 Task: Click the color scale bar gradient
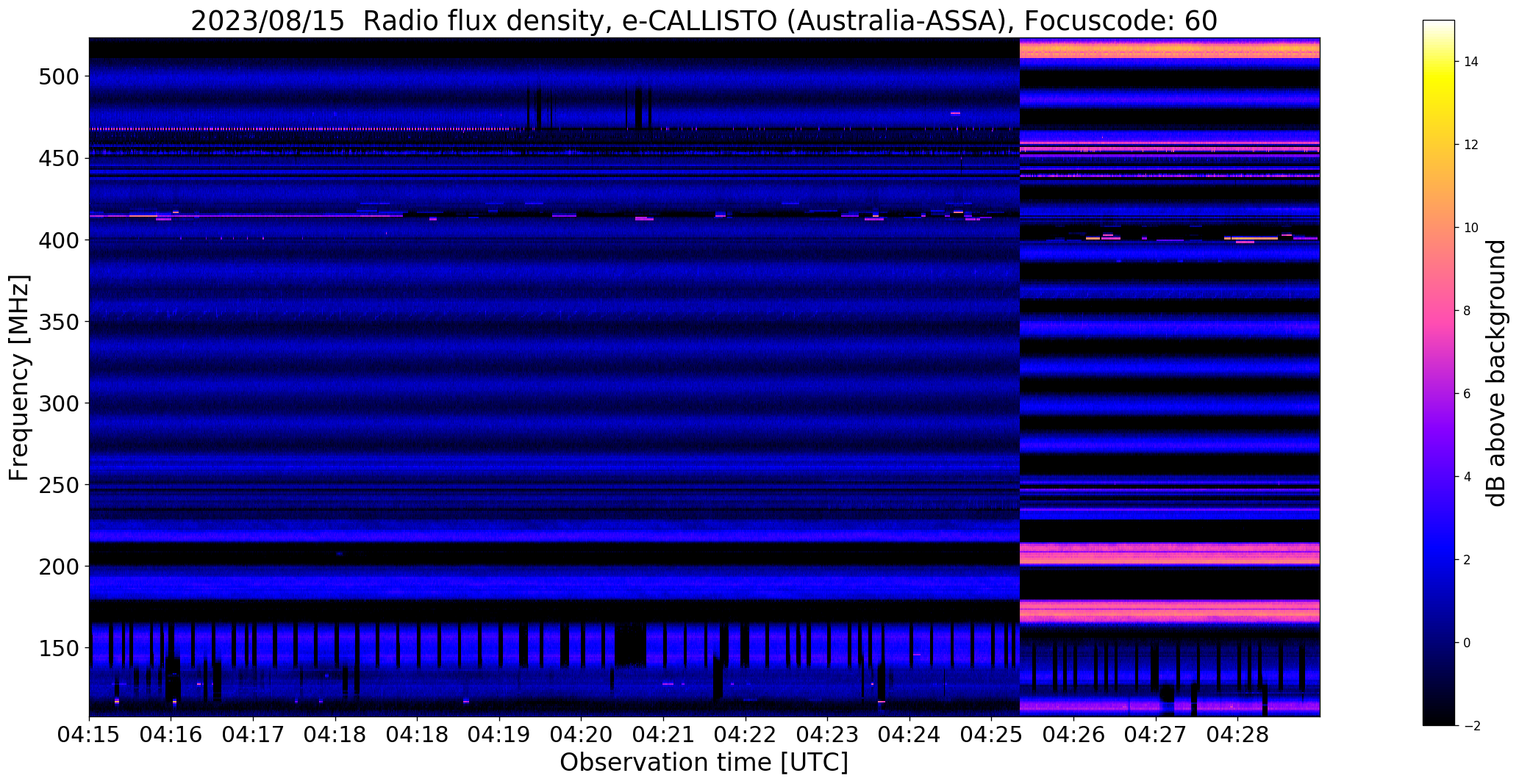(1438, 373)
